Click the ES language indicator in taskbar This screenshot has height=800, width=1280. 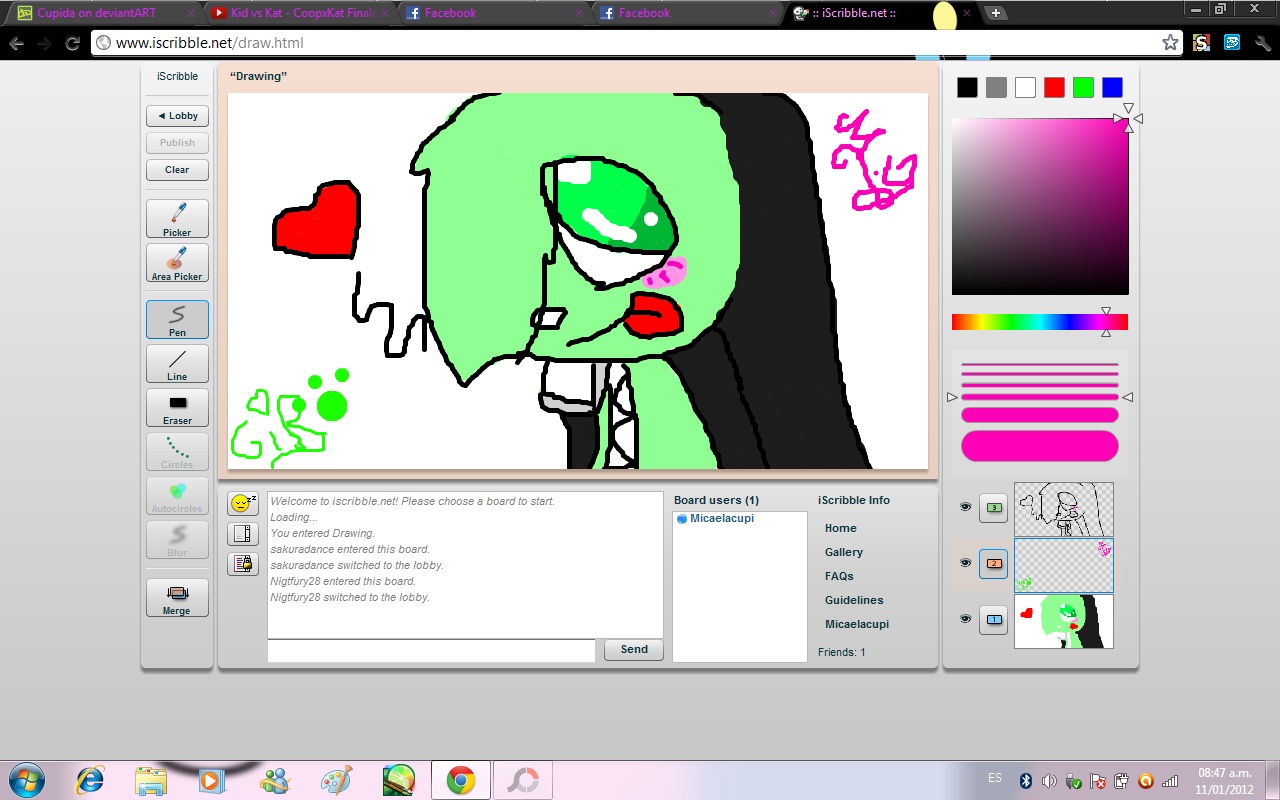(x=995, y=778)
